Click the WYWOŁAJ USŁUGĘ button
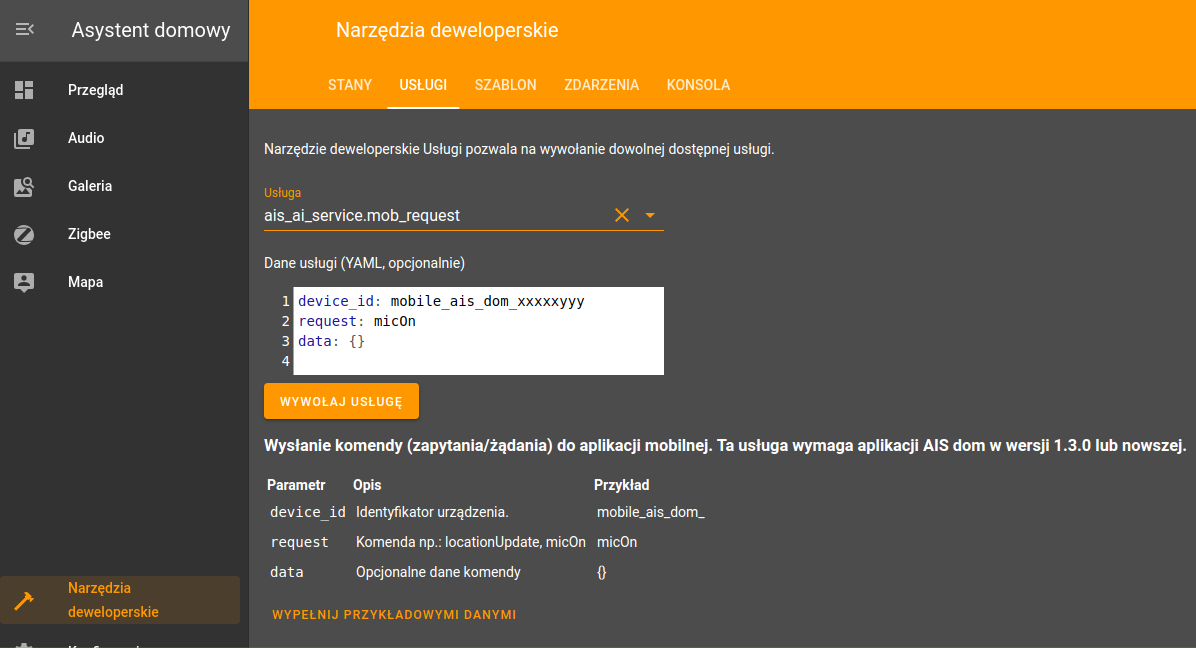Viewport: 1196px width, 648px height. pos(341,401)
